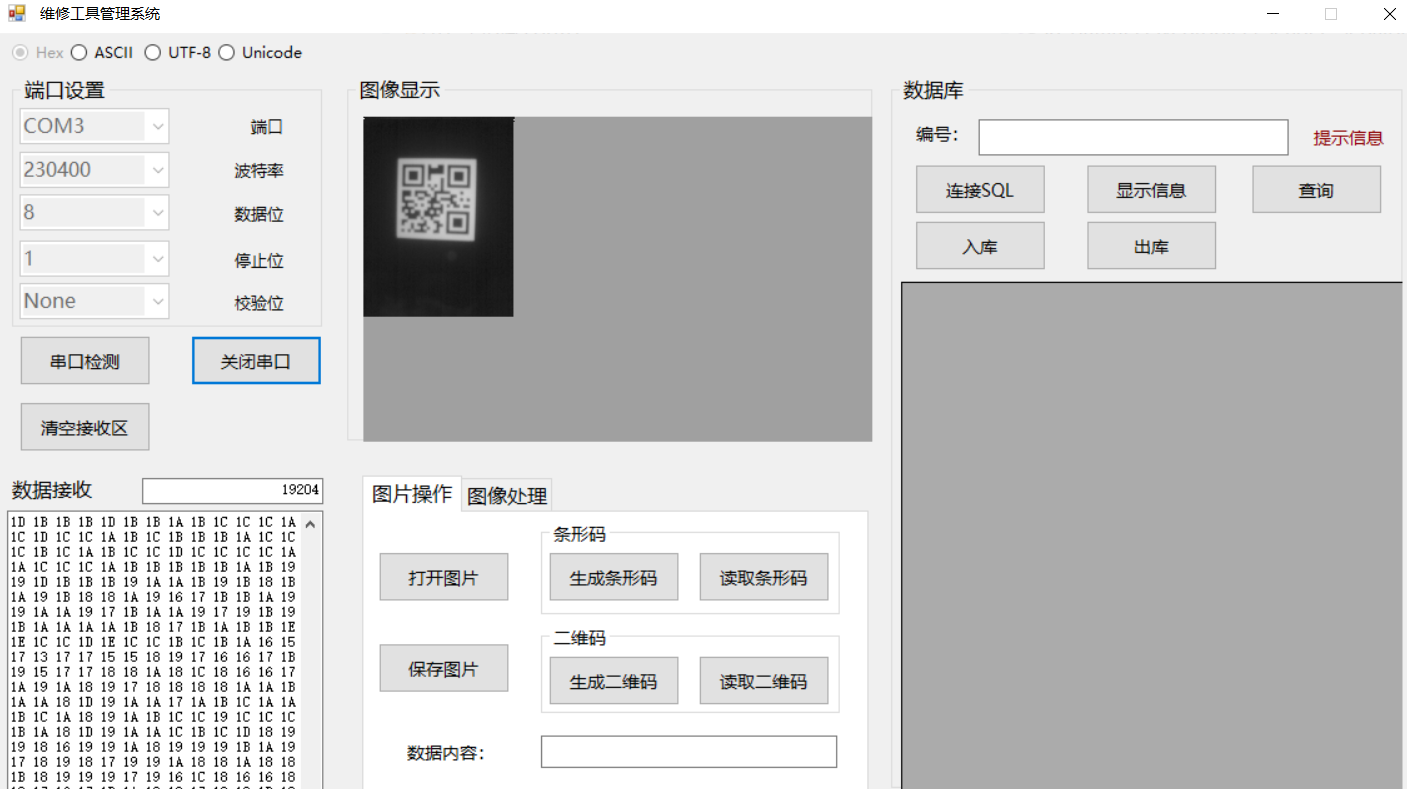Click the 清空接收区 button

coord(85,428)
